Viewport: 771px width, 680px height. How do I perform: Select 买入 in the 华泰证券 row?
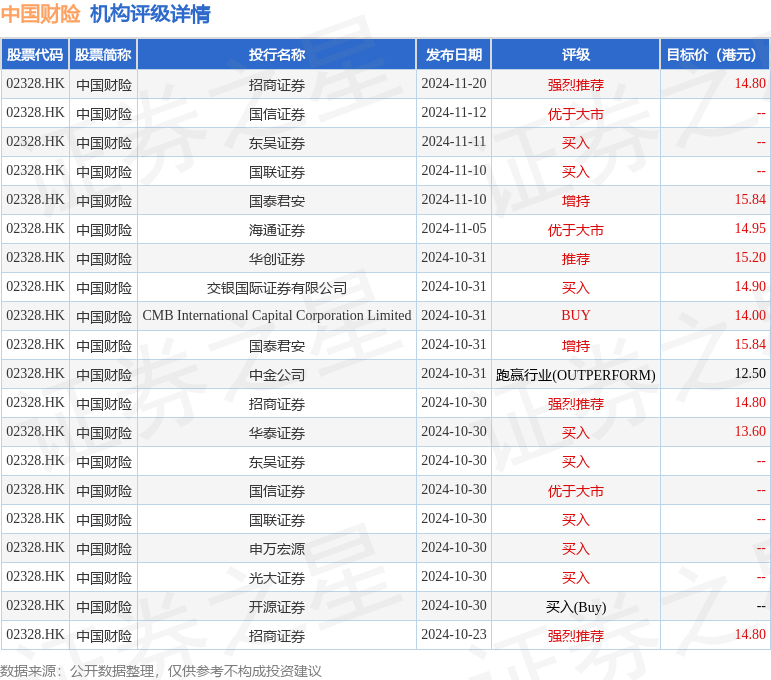576,433
